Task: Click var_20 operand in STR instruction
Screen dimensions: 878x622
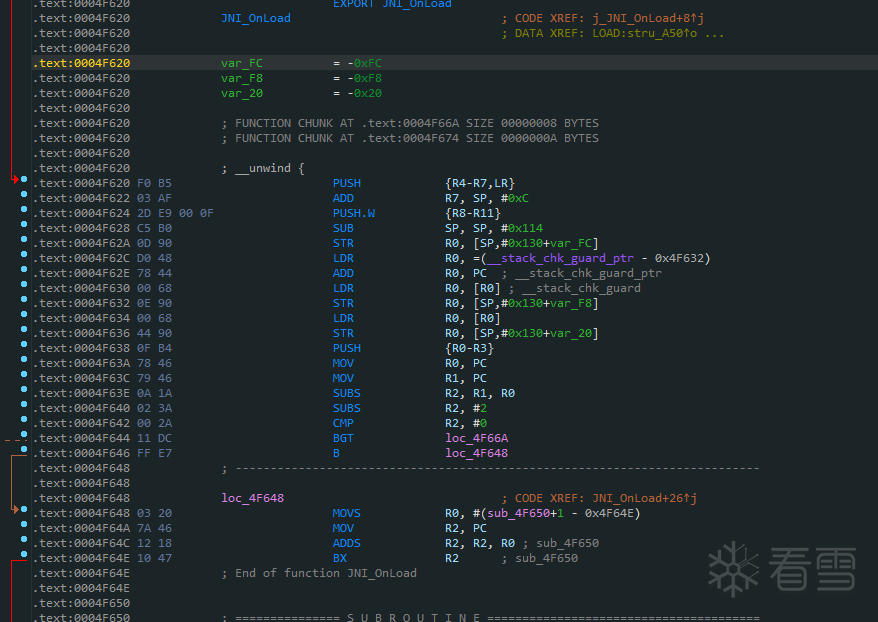Action: pyautogui.click(x=571, y=334)
